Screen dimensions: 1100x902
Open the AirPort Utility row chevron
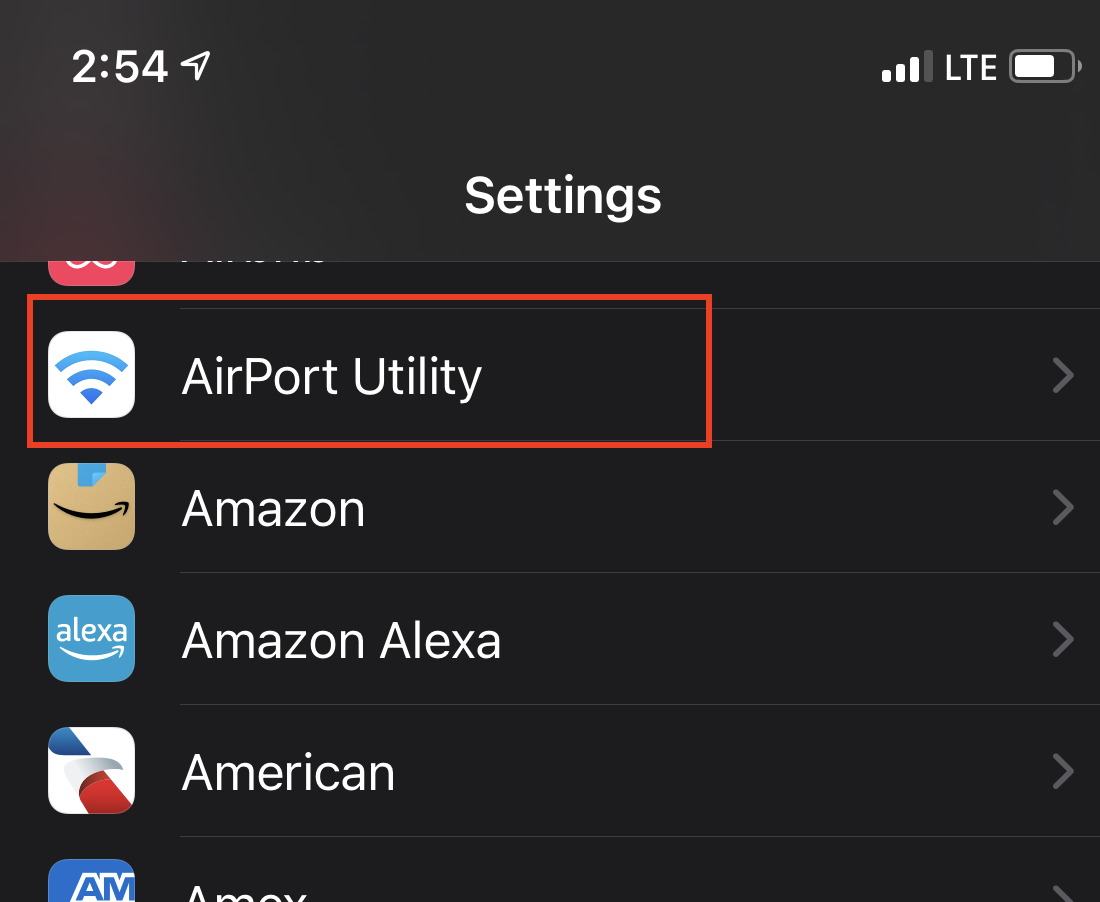click(x=1064, y=375)
